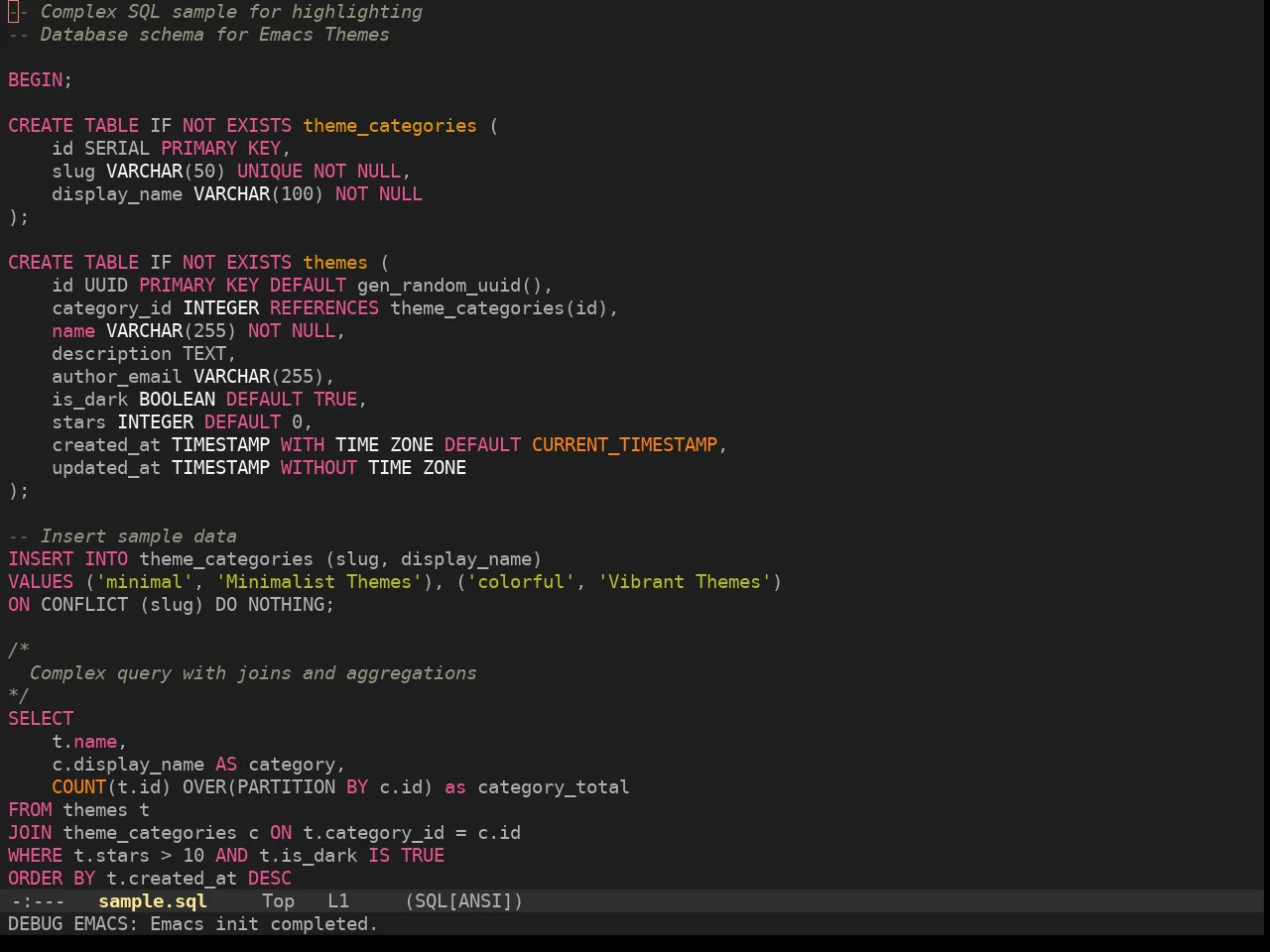Click the FROM keyword
Screen dimensions: 1270x952
coord(30,810)
